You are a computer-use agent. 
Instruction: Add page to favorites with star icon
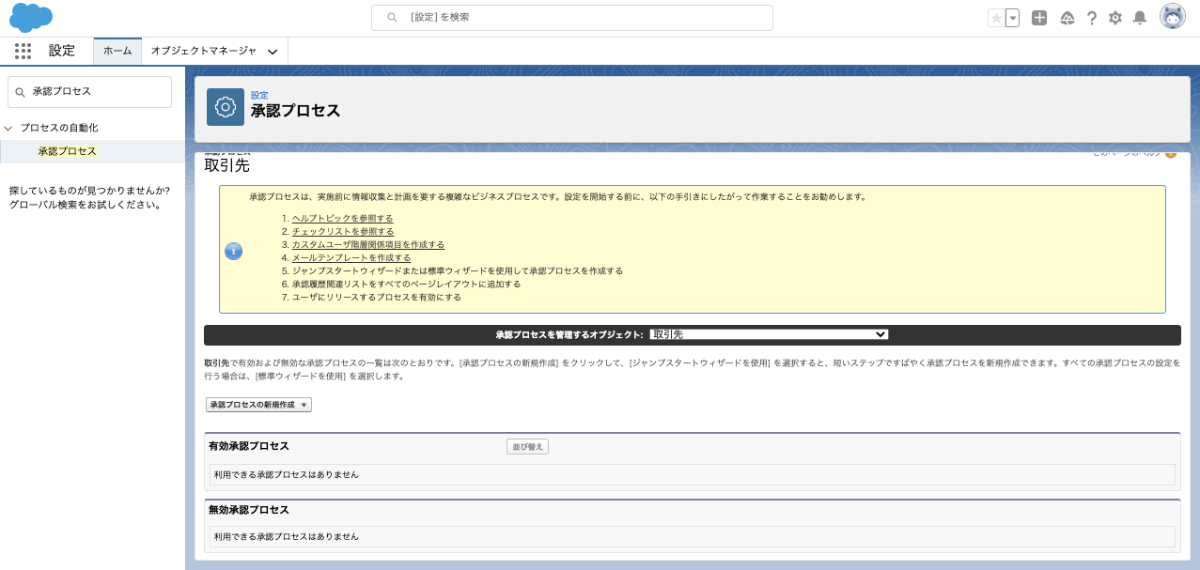point(995,18)
